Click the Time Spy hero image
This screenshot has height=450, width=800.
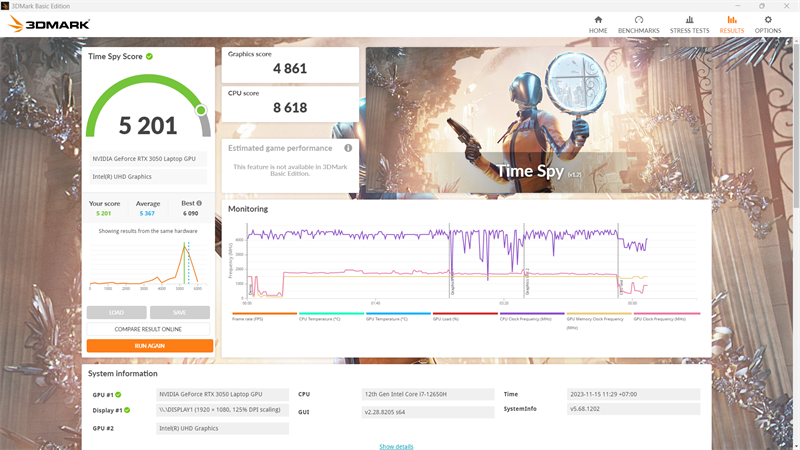click(539, 120)
